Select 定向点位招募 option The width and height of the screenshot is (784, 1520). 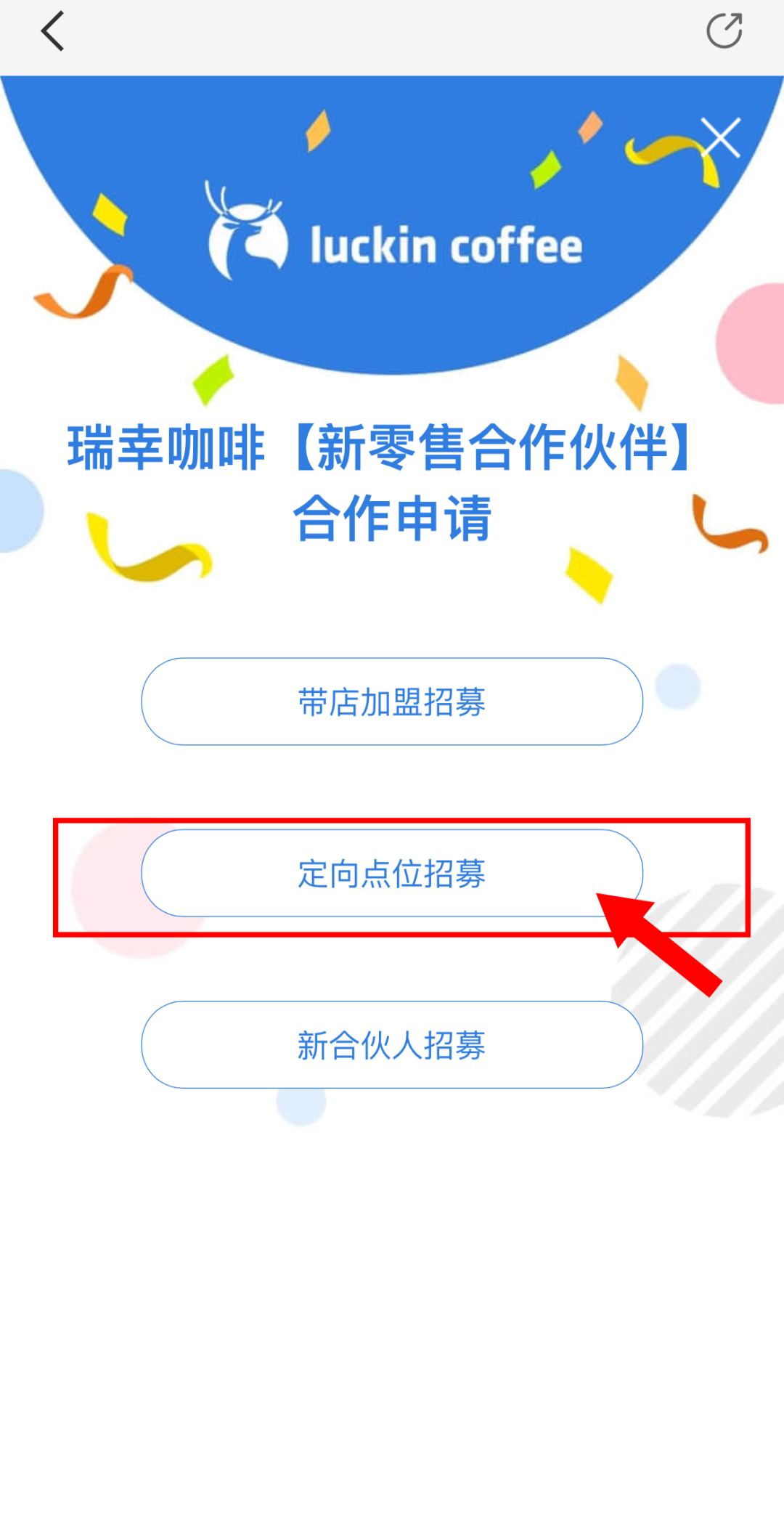point(392,873)
